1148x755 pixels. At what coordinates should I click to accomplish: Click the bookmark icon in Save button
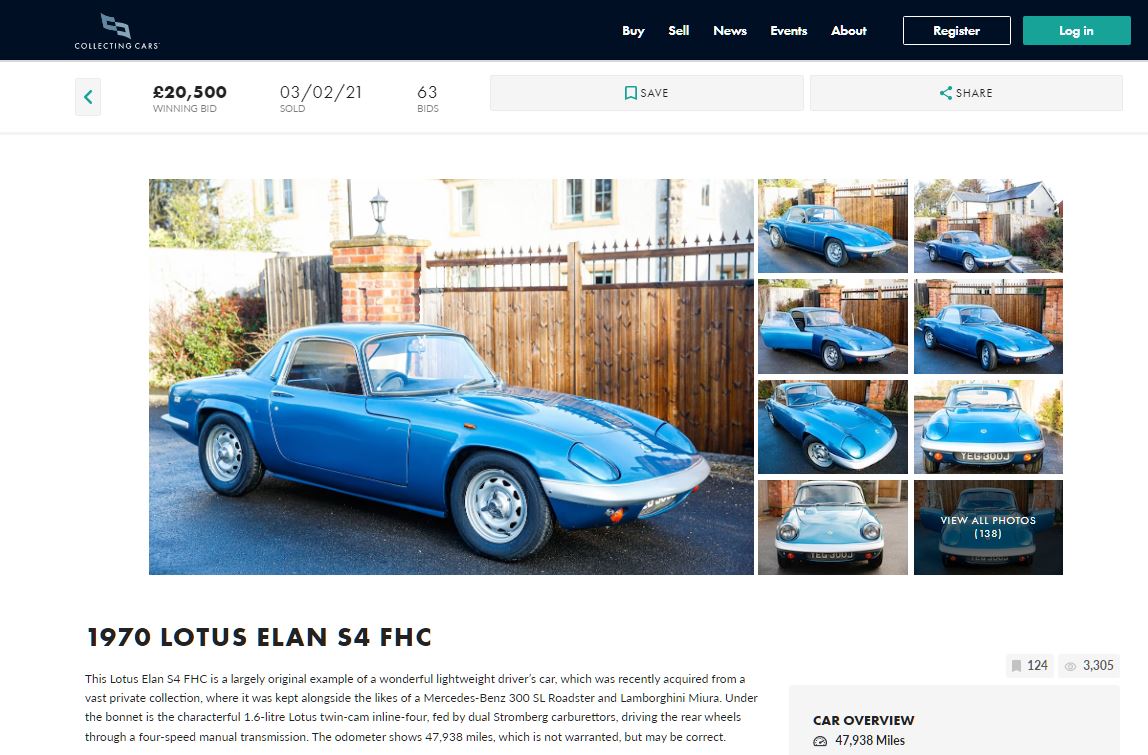(x=630, y=93)
